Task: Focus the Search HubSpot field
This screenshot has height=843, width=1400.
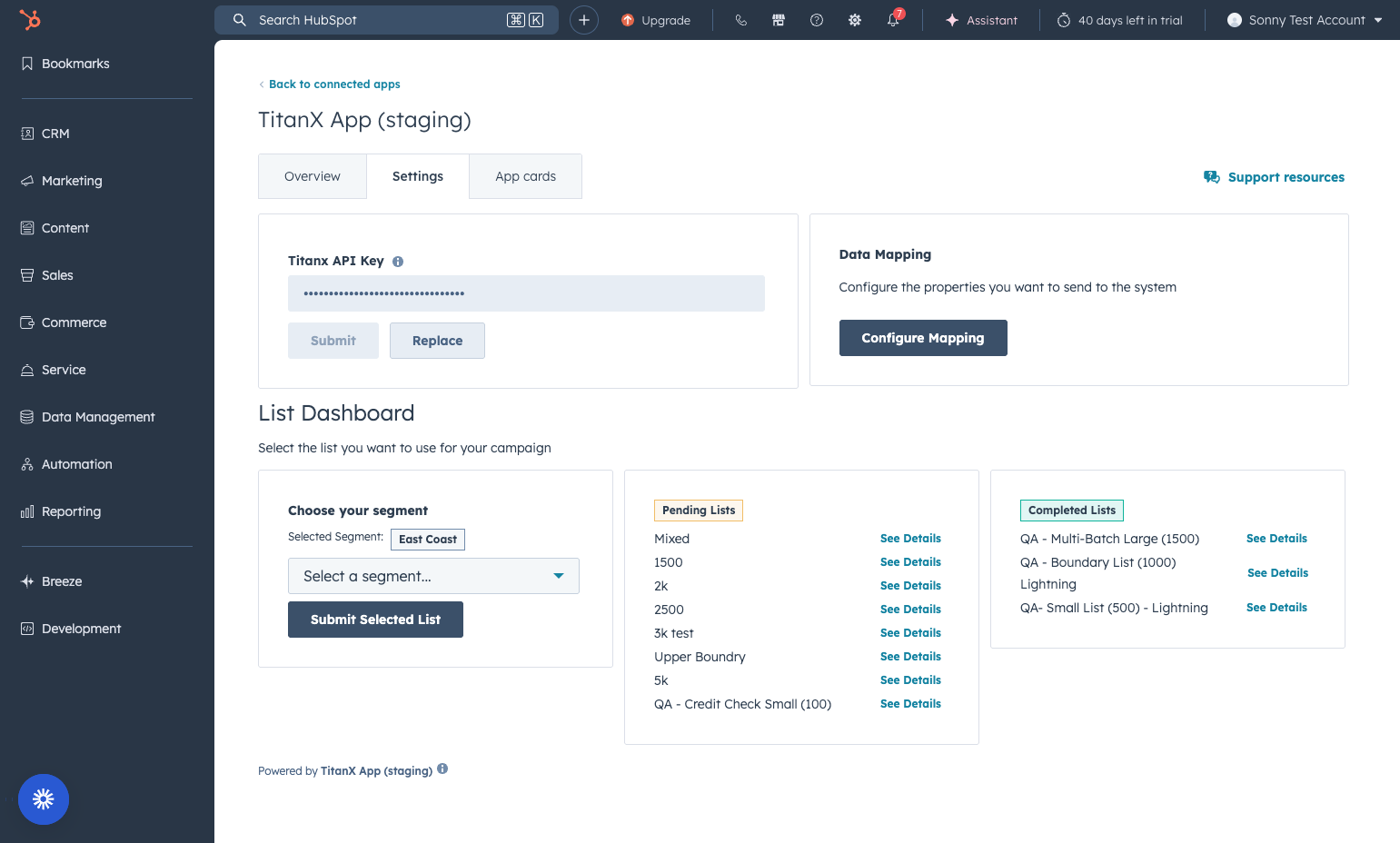Action: click(386, 20)
